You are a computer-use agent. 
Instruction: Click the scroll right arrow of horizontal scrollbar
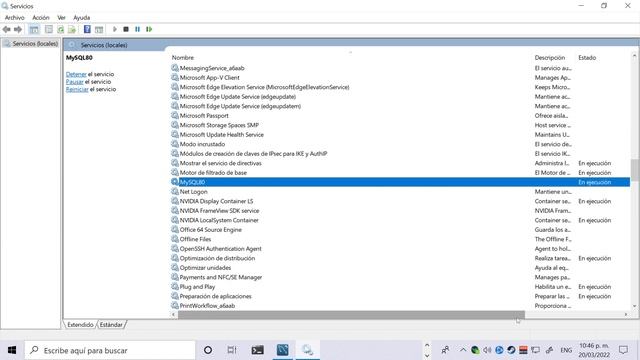coord(626,315)
